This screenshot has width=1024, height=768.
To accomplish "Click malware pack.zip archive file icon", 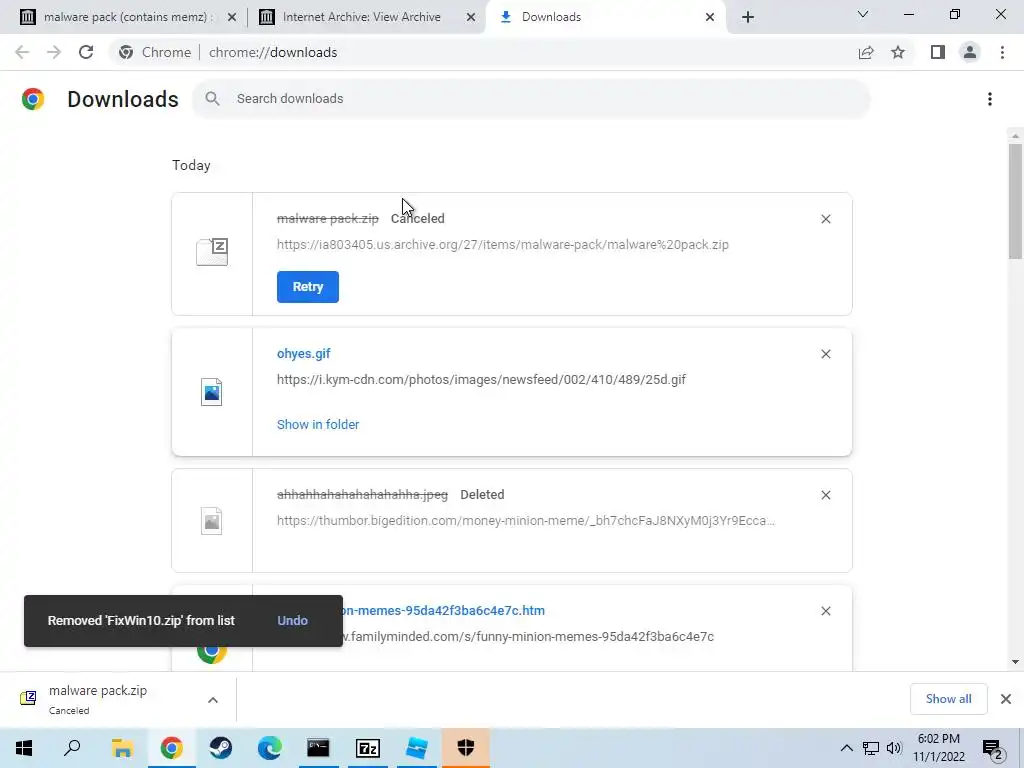I will coord(212,252).
